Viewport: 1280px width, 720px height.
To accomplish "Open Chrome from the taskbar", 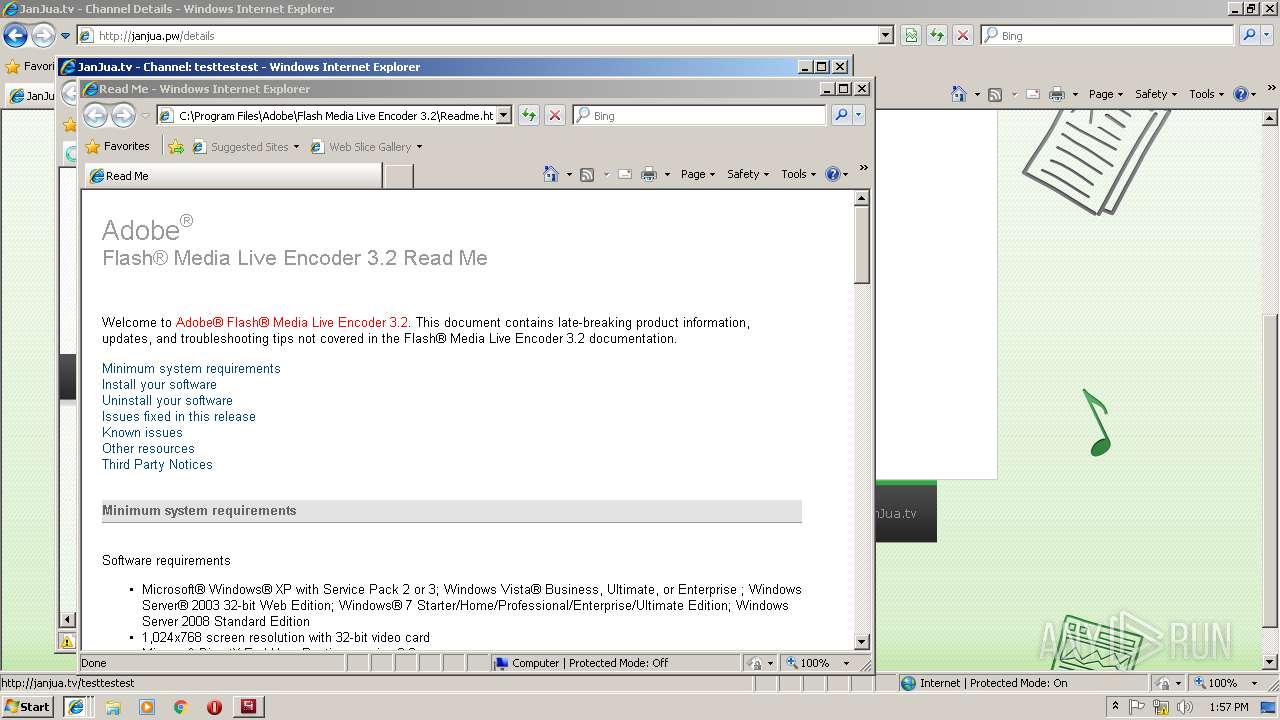I will 180,706.
